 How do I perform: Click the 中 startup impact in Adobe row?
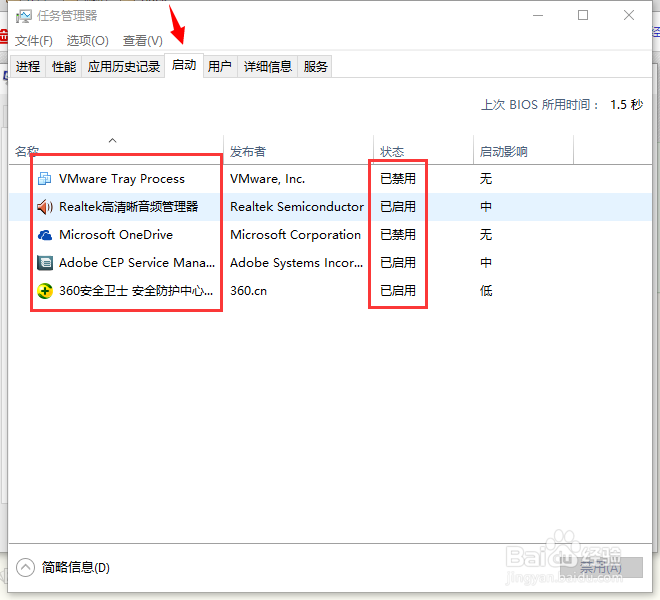pyautogui.click(x=486, y=263)
